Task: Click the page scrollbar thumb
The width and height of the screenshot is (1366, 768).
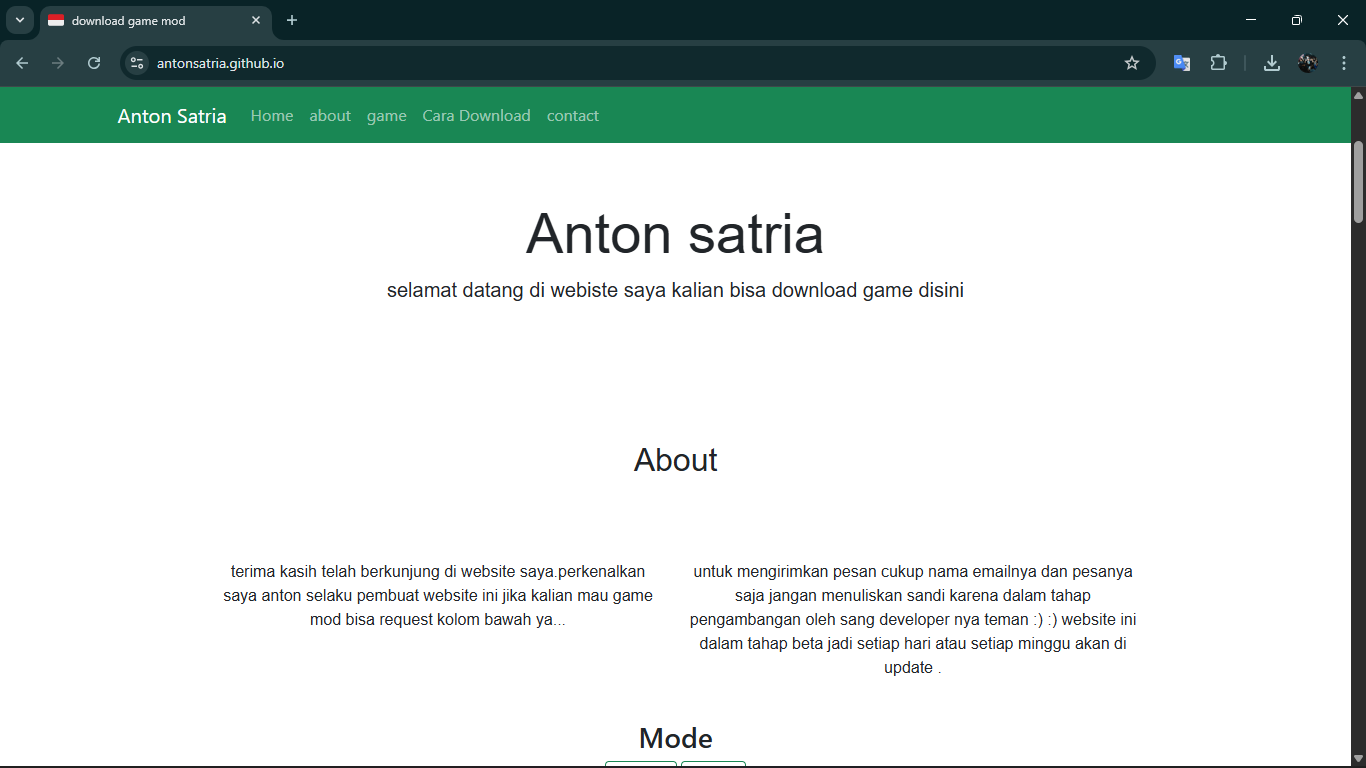Action: coord(1358,182)
